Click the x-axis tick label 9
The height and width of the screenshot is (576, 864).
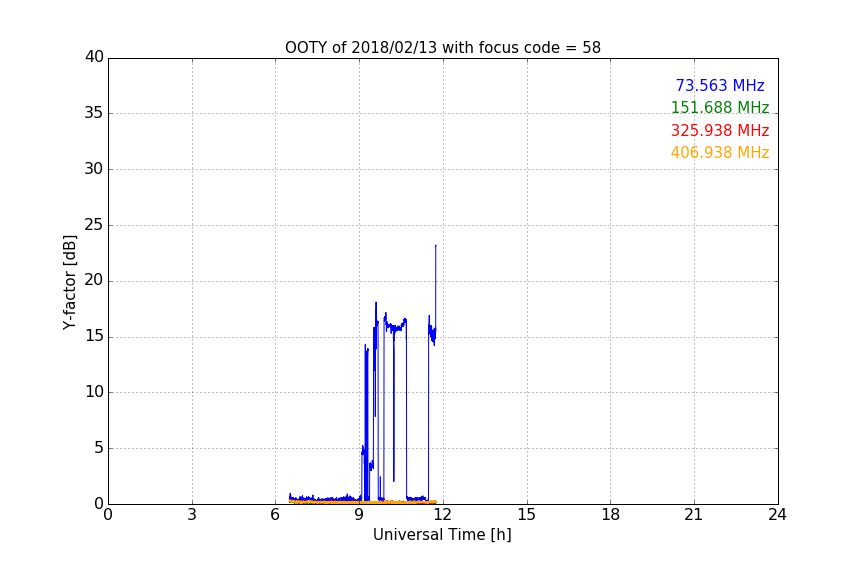pos(359,515)
